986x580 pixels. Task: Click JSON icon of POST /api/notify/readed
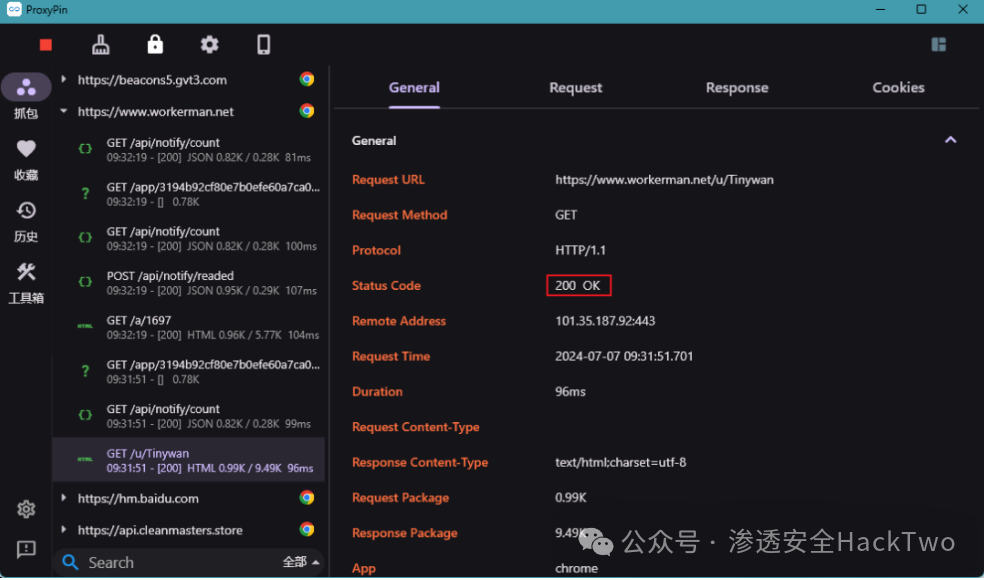pyautogui.click(x=85, y=282)
